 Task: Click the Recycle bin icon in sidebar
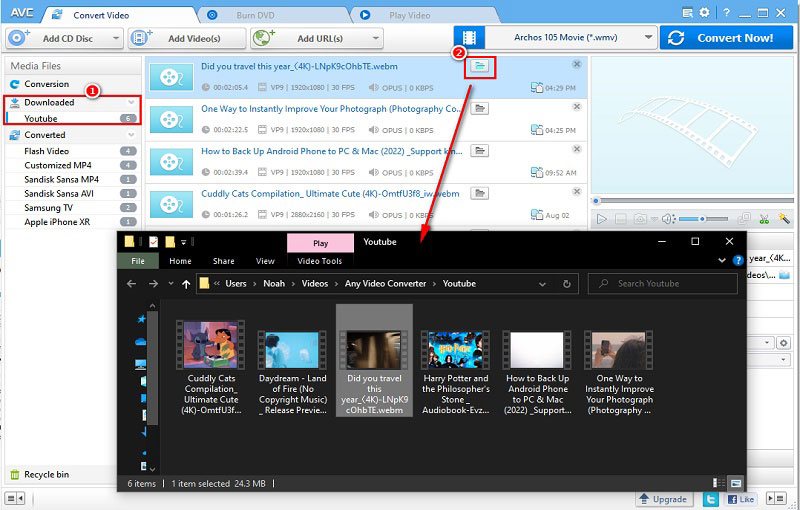click(x=15, y=474)
